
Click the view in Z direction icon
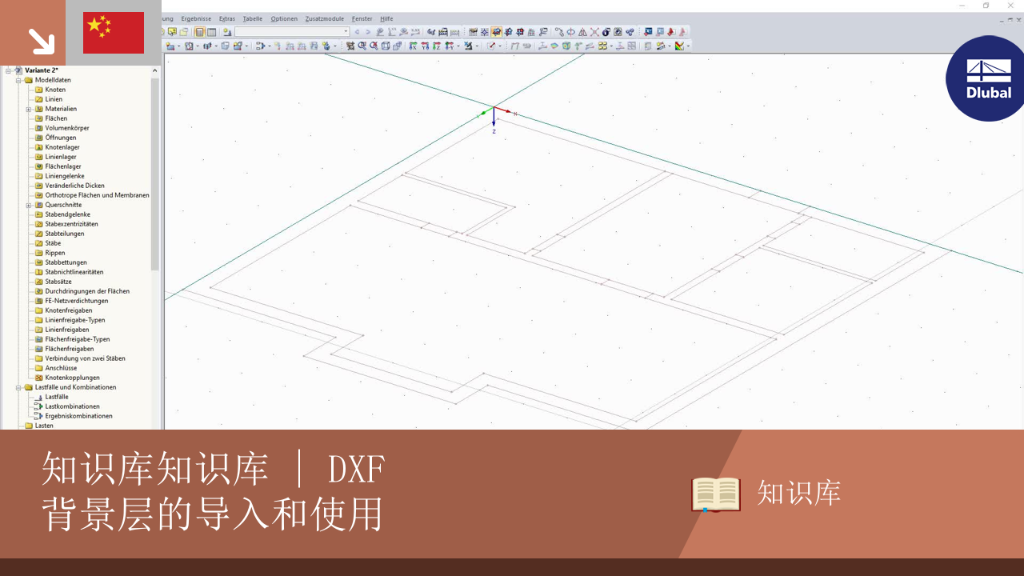tap(437, 46)
